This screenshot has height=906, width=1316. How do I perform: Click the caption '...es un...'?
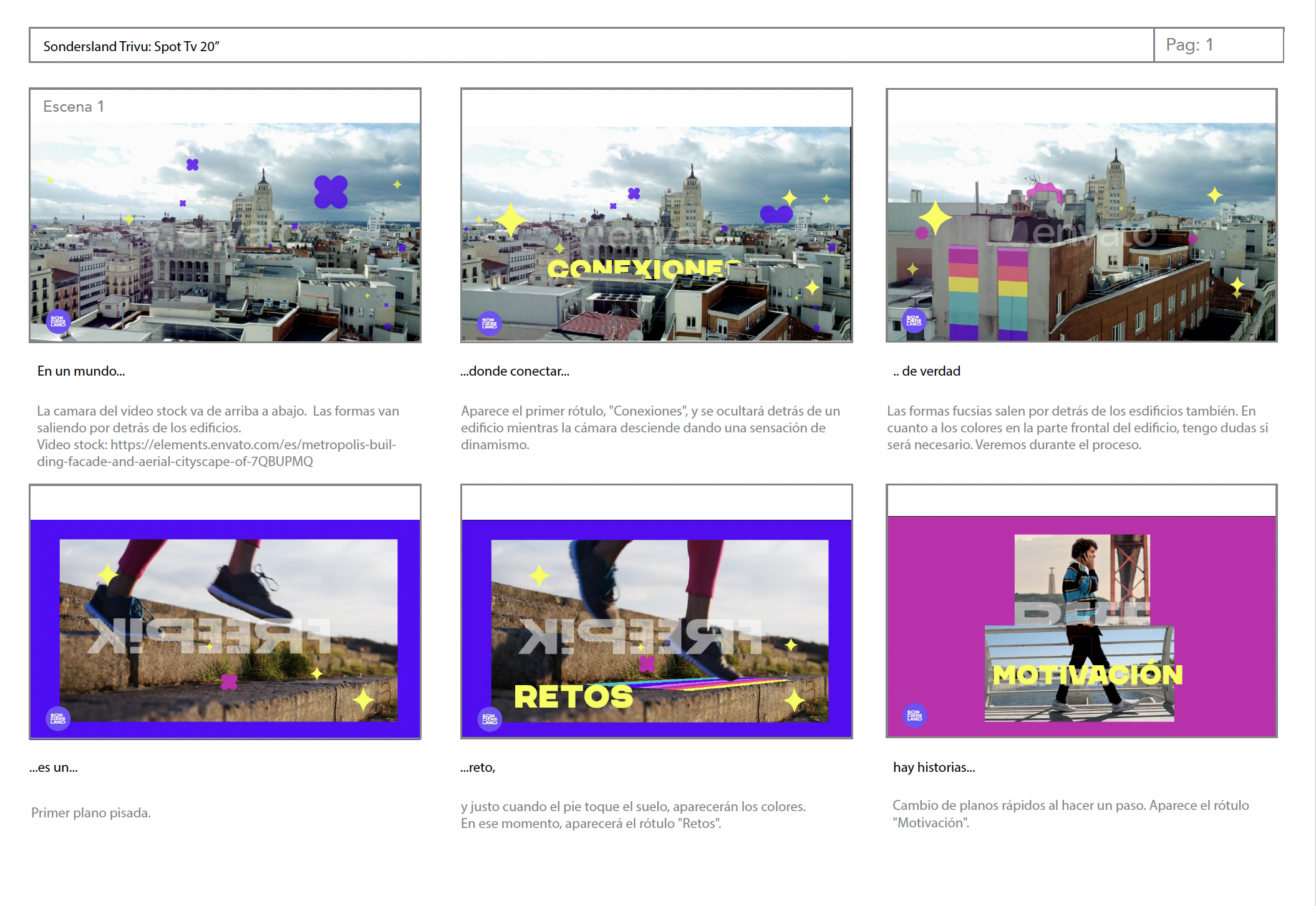[54, 767]
